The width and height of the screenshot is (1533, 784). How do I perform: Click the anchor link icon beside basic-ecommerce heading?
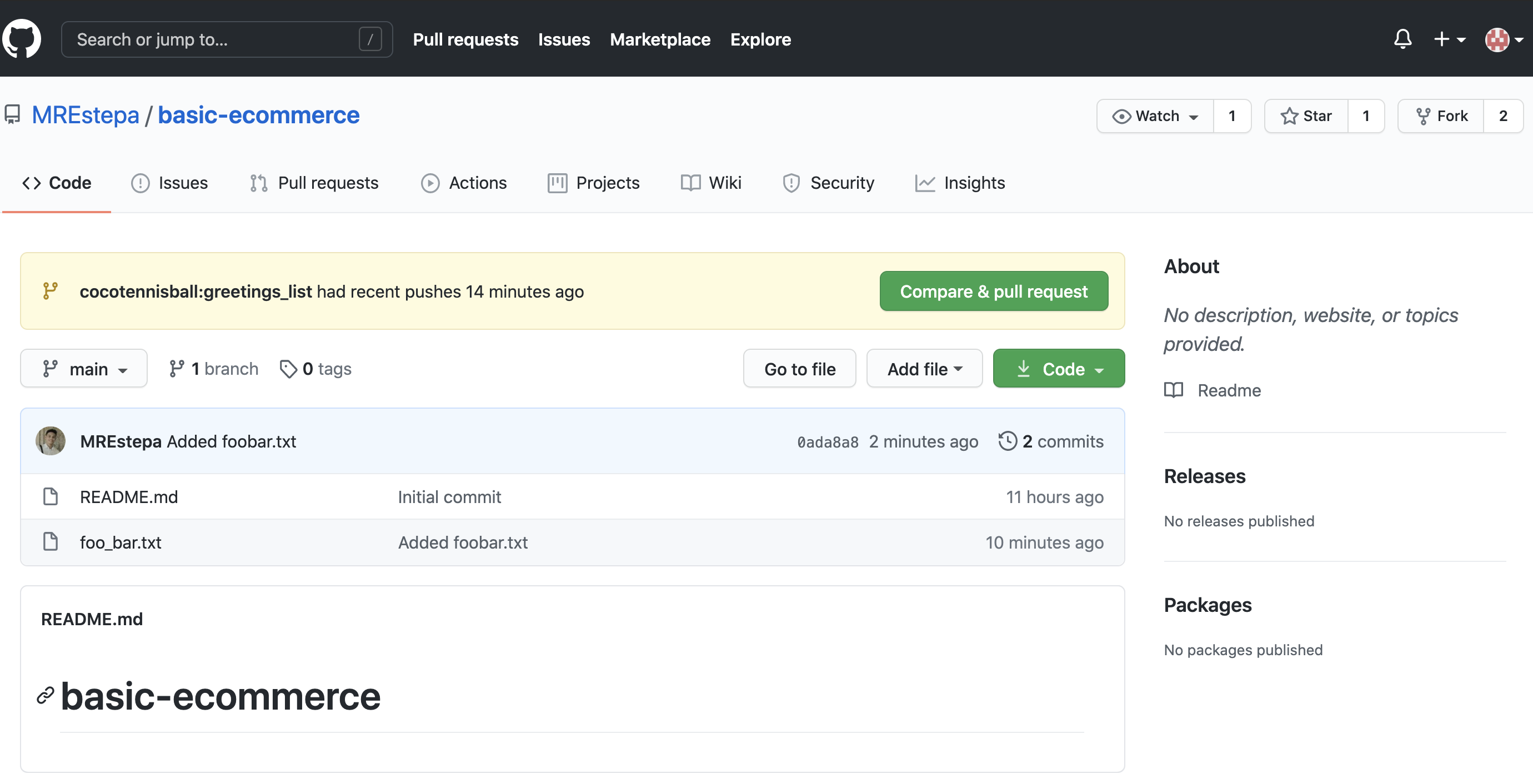tap(45, 695)
